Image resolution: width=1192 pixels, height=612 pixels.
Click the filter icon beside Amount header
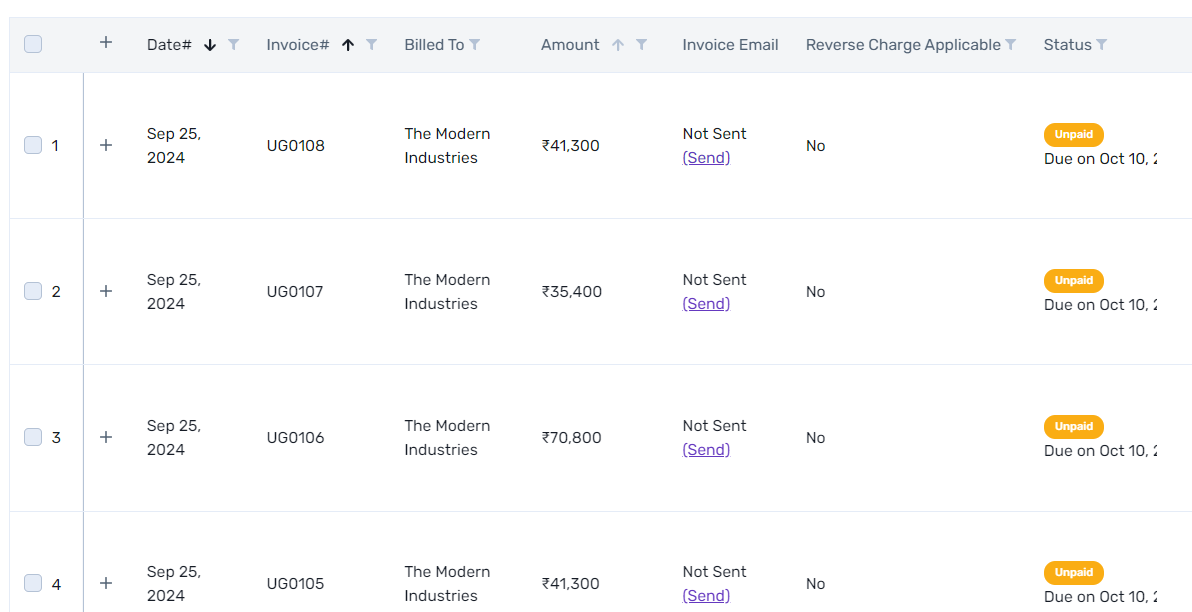tap(642, 45)
